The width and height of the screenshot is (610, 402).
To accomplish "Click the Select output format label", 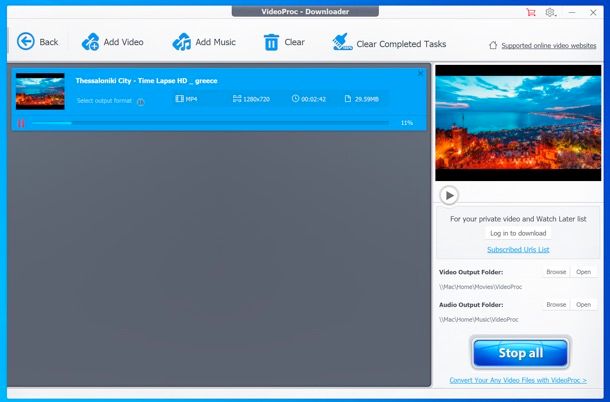I will pos(104,101).
